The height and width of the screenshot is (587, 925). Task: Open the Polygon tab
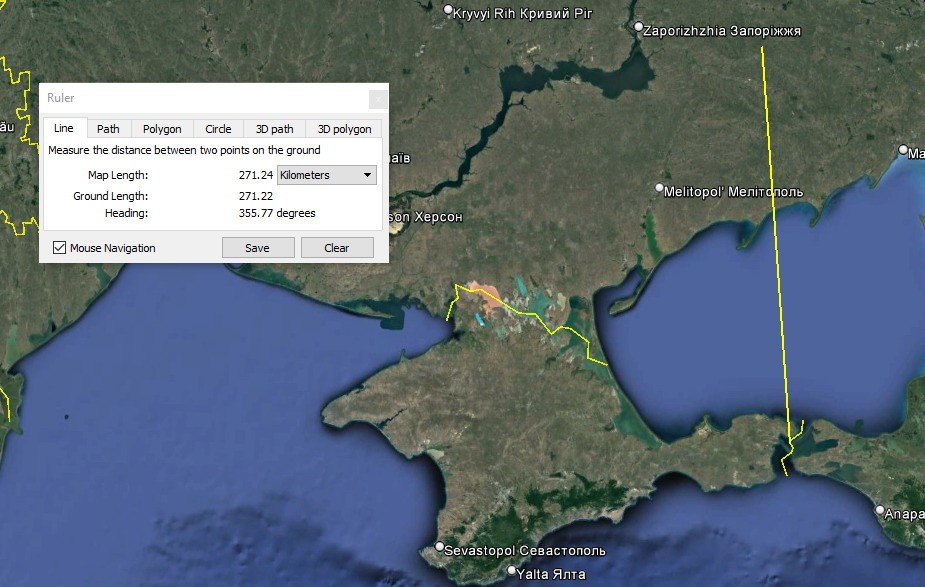point(162,129)
